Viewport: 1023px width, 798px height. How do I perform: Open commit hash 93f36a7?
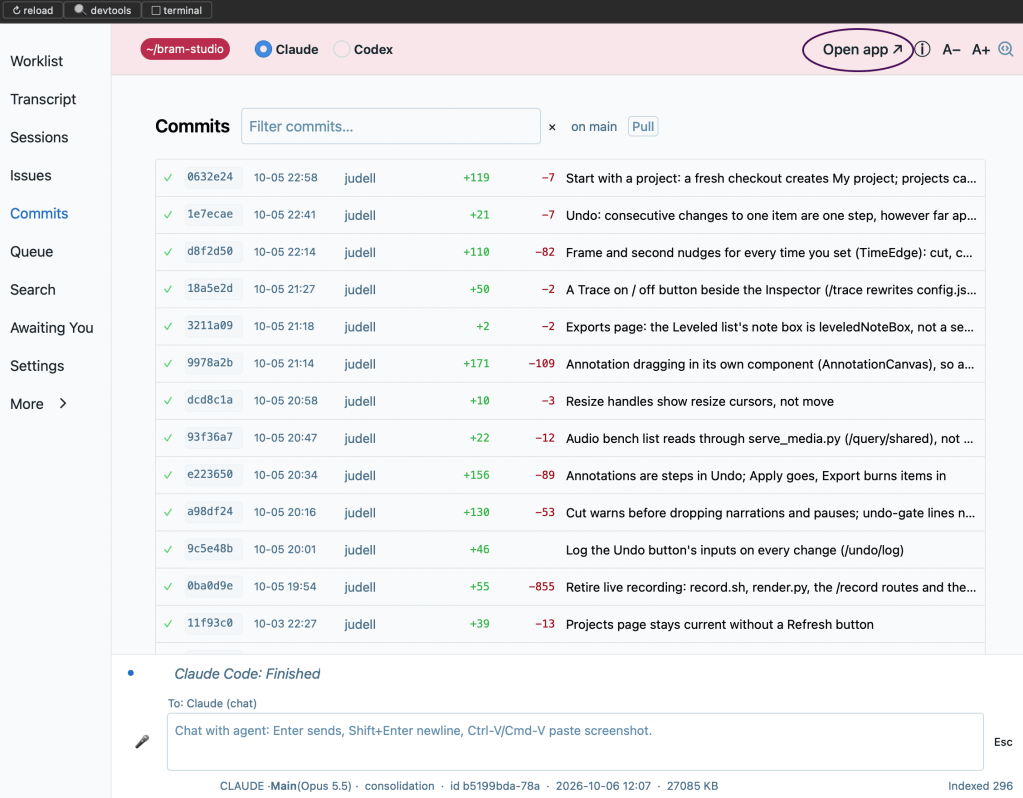tap(209, 437)
